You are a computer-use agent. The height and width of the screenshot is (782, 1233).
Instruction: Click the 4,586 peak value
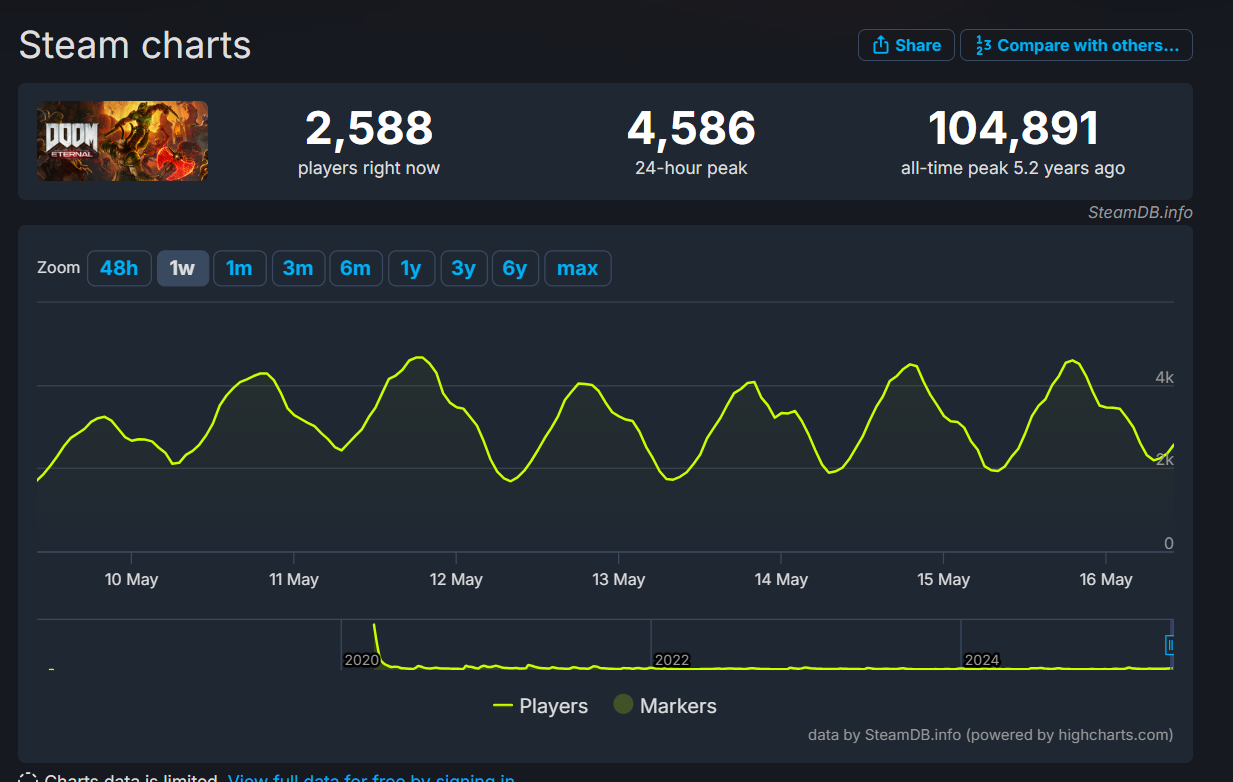(x=691, y=128)
